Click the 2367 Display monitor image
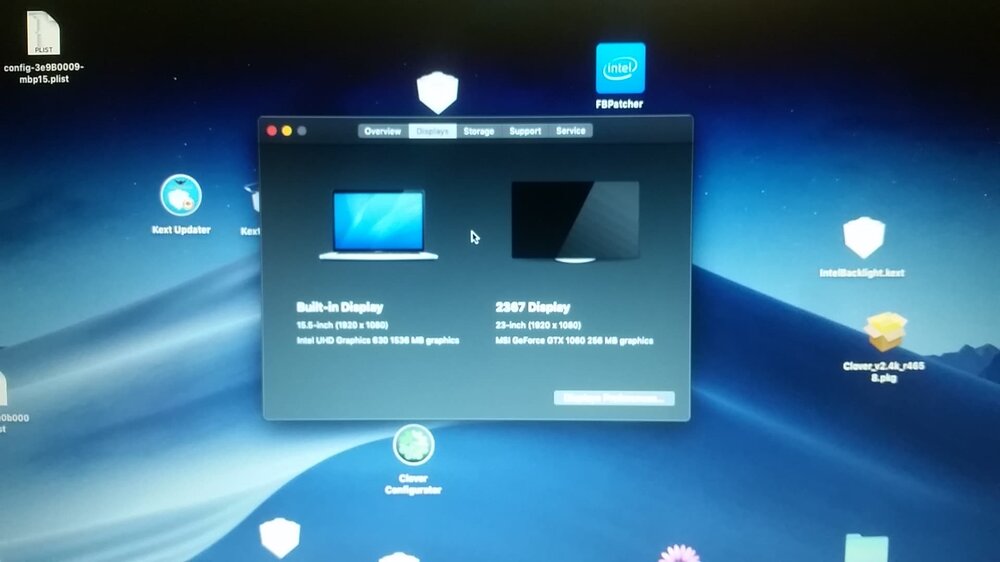Image resolution: width=1000 pixels, height=562 pixels. click(575, 221)
